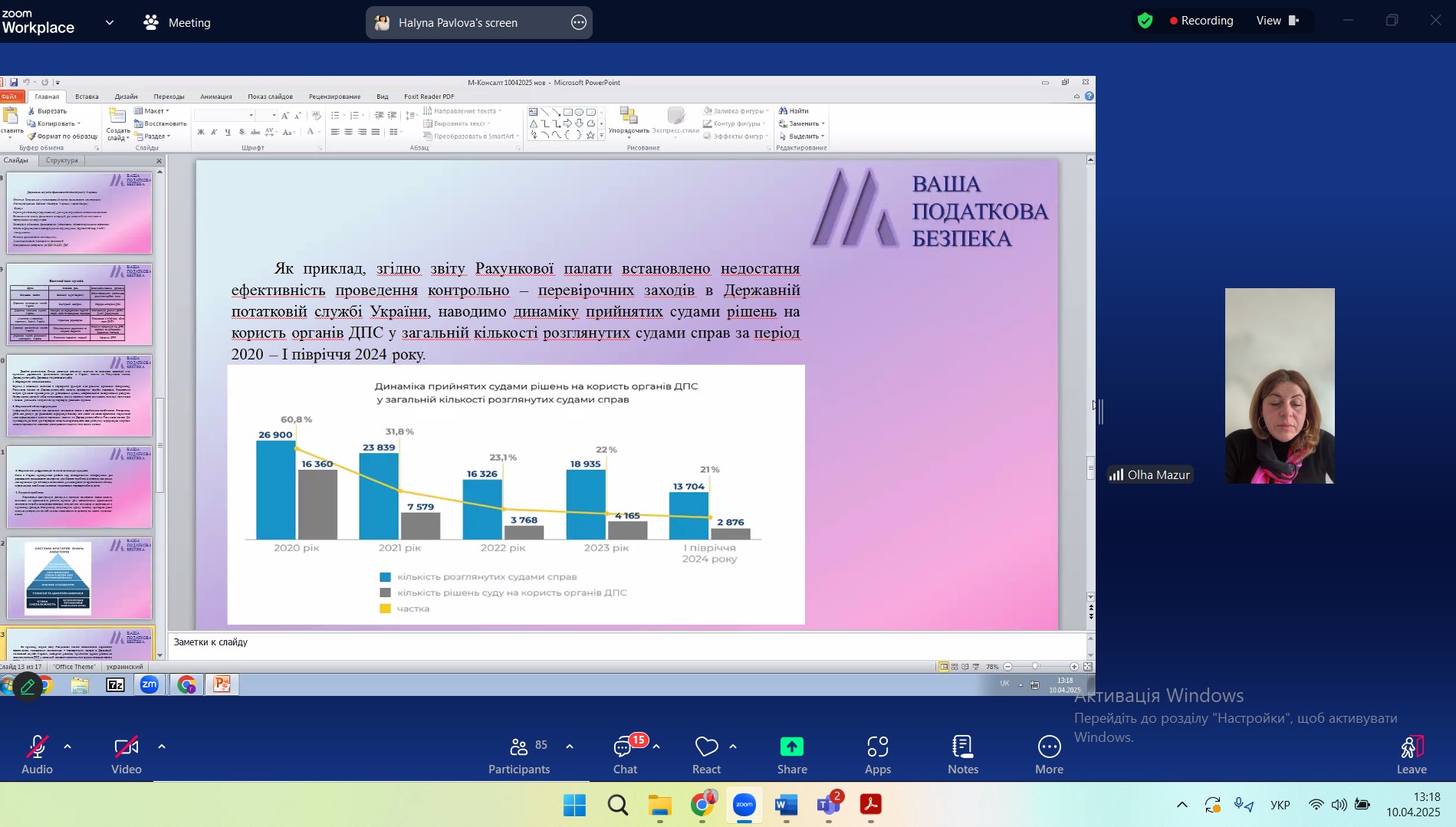Click the Найти find button
The width and height of the screenshot is (1456, 827).
(794, 111)
